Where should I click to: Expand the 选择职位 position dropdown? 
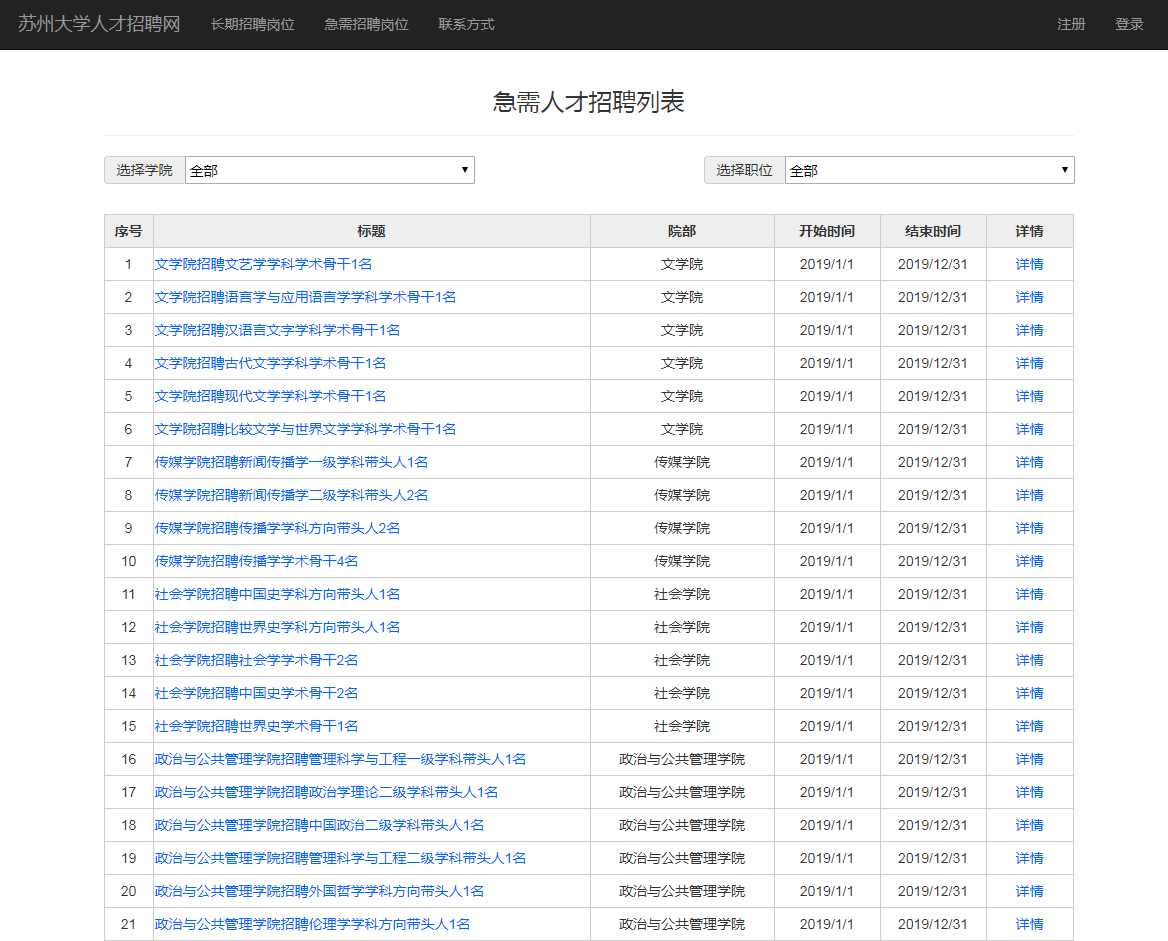929,170
